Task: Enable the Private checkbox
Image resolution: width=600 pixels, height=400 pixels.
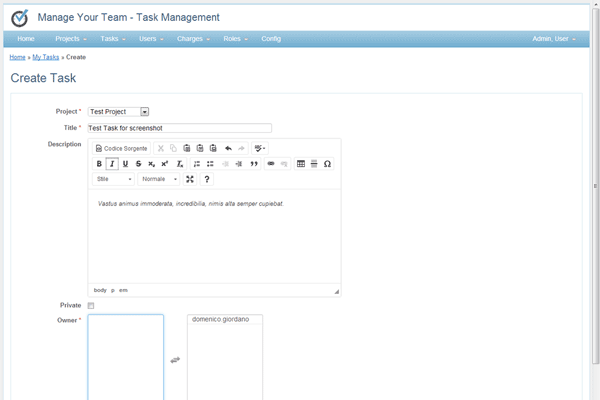Action: (x=91, y=305)
